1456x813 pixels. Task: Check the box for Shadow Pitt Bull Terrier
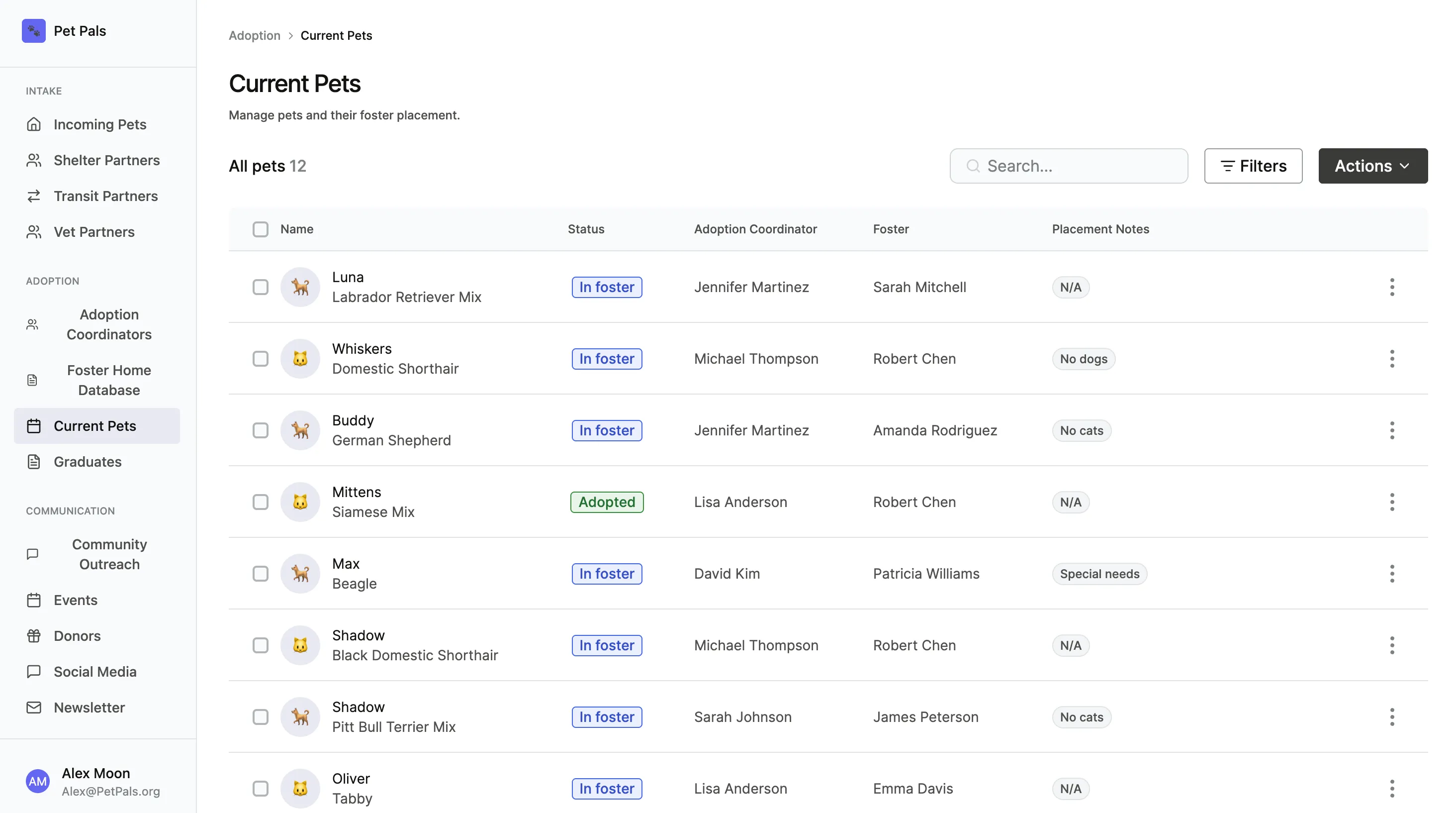click(261, 717)
